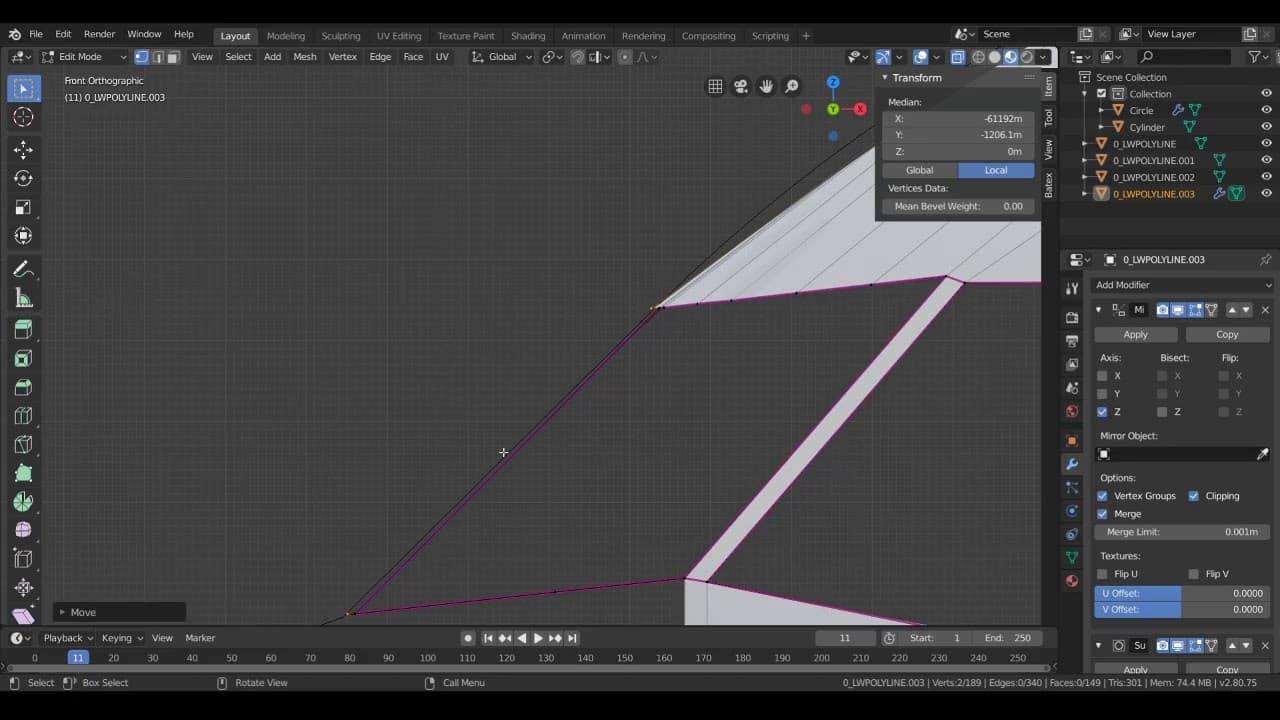Hide the Cylinder object in the outliner
Screen dimensions: 1280x720
point(1266,127)
